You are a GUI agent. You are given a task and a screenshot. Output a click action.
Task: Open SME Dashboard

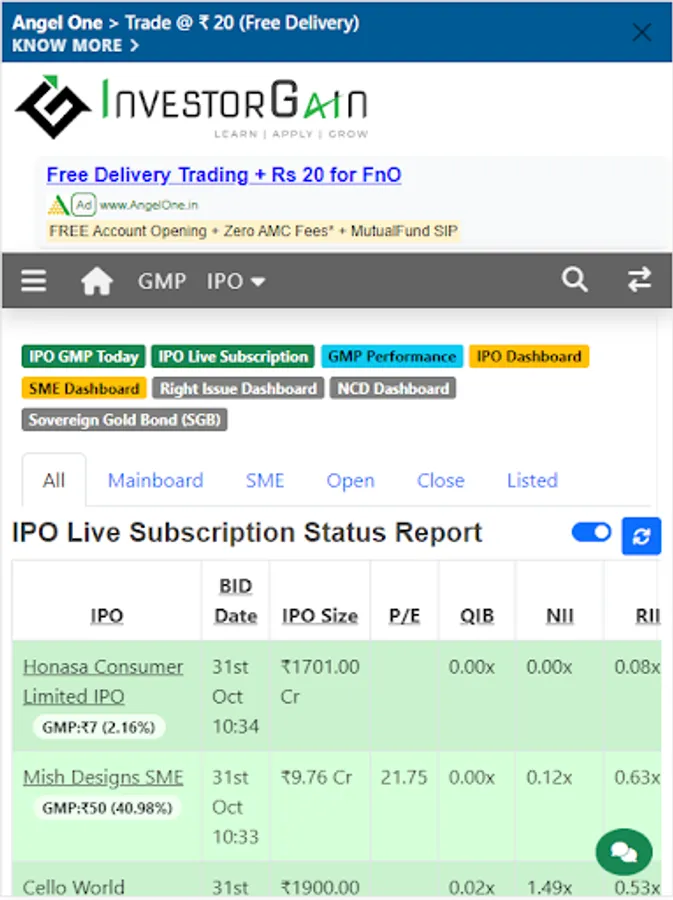(x=84, y=388)
